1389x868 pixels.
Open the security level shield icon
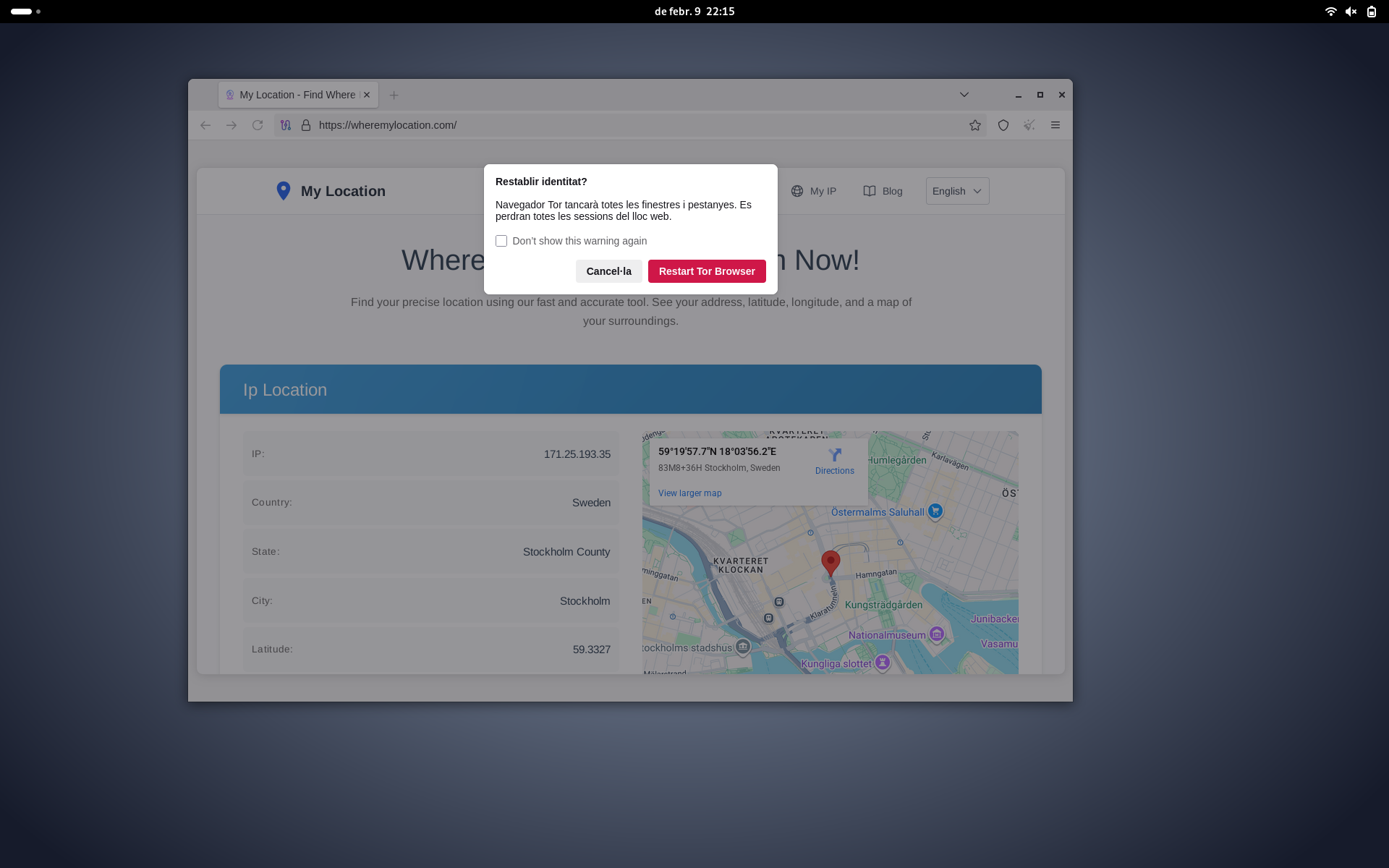click(x=1003, y=124)
